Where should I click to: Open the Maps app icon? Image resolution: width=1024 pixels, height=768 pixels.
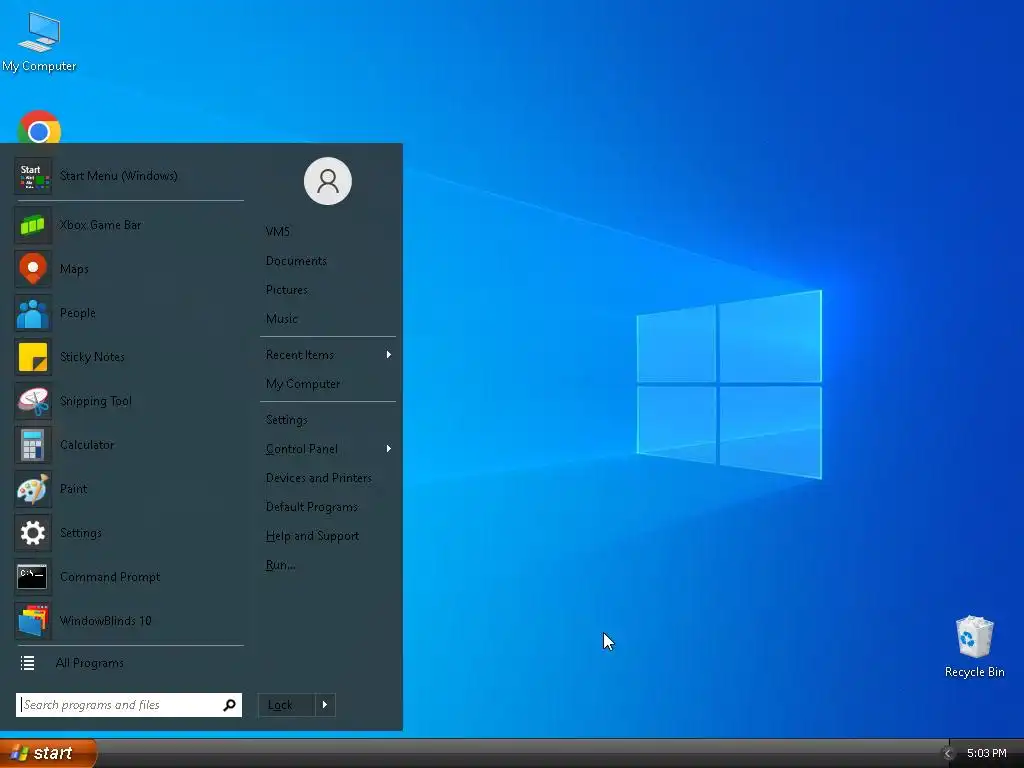pyautogui.click(x=33, y=269)
